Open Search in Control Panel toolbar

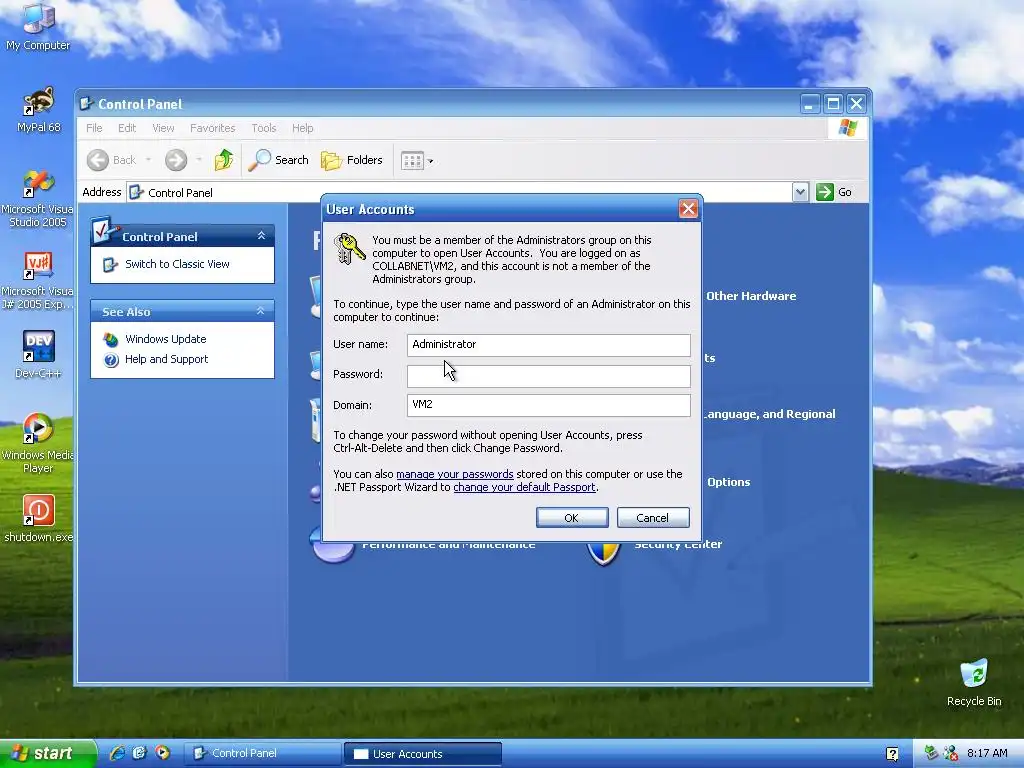[x=279, y=160]
